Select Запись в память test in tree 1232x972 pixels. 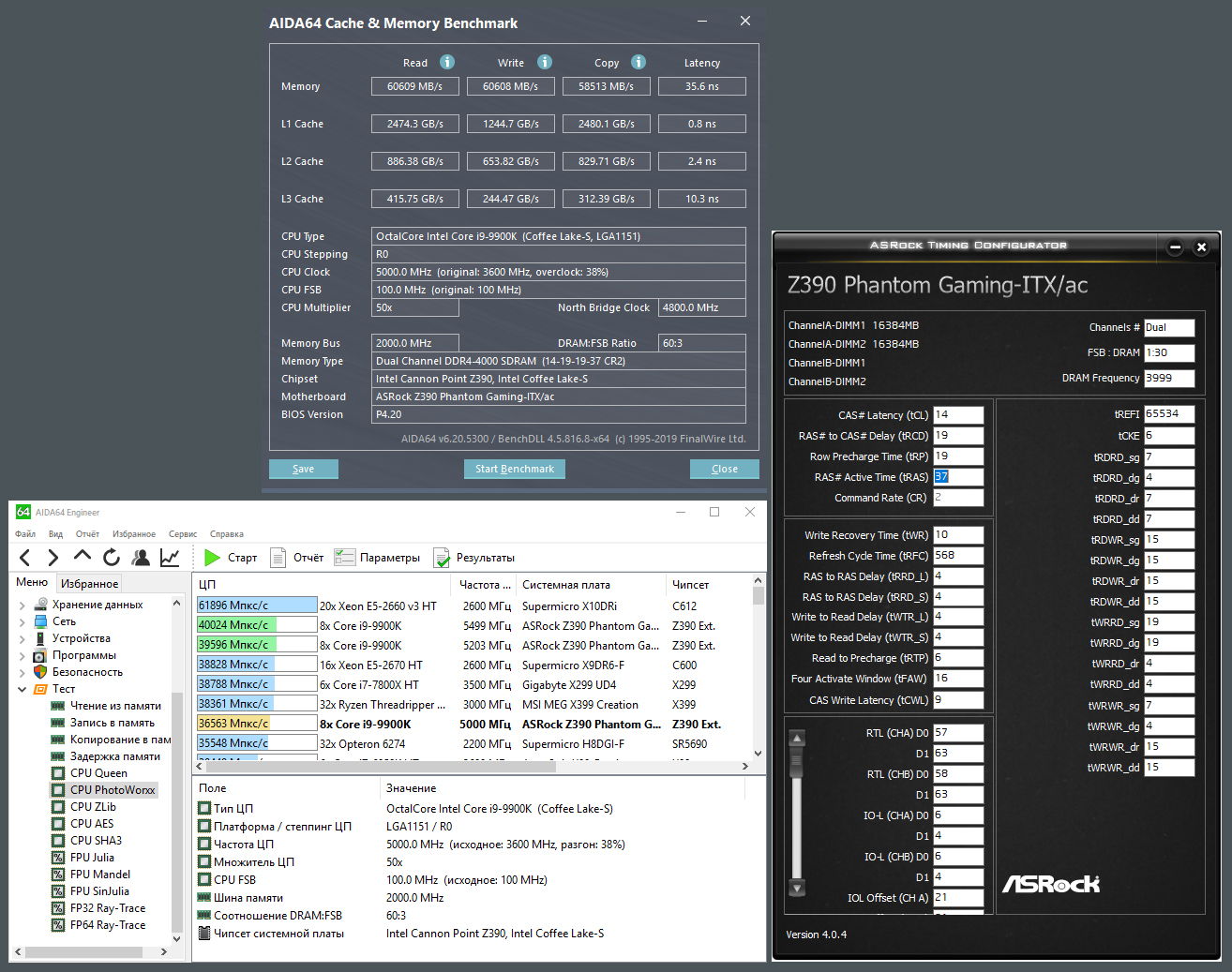point(103,723)
